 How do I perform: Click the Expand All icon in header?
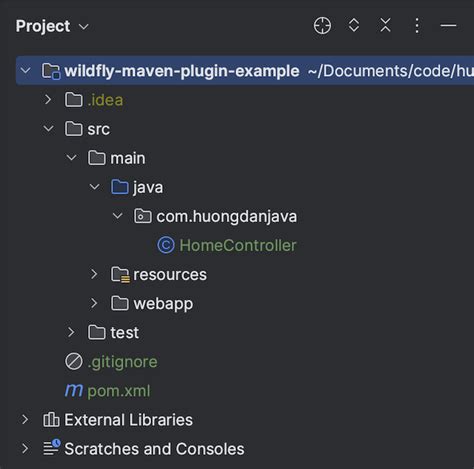[354, 25]
